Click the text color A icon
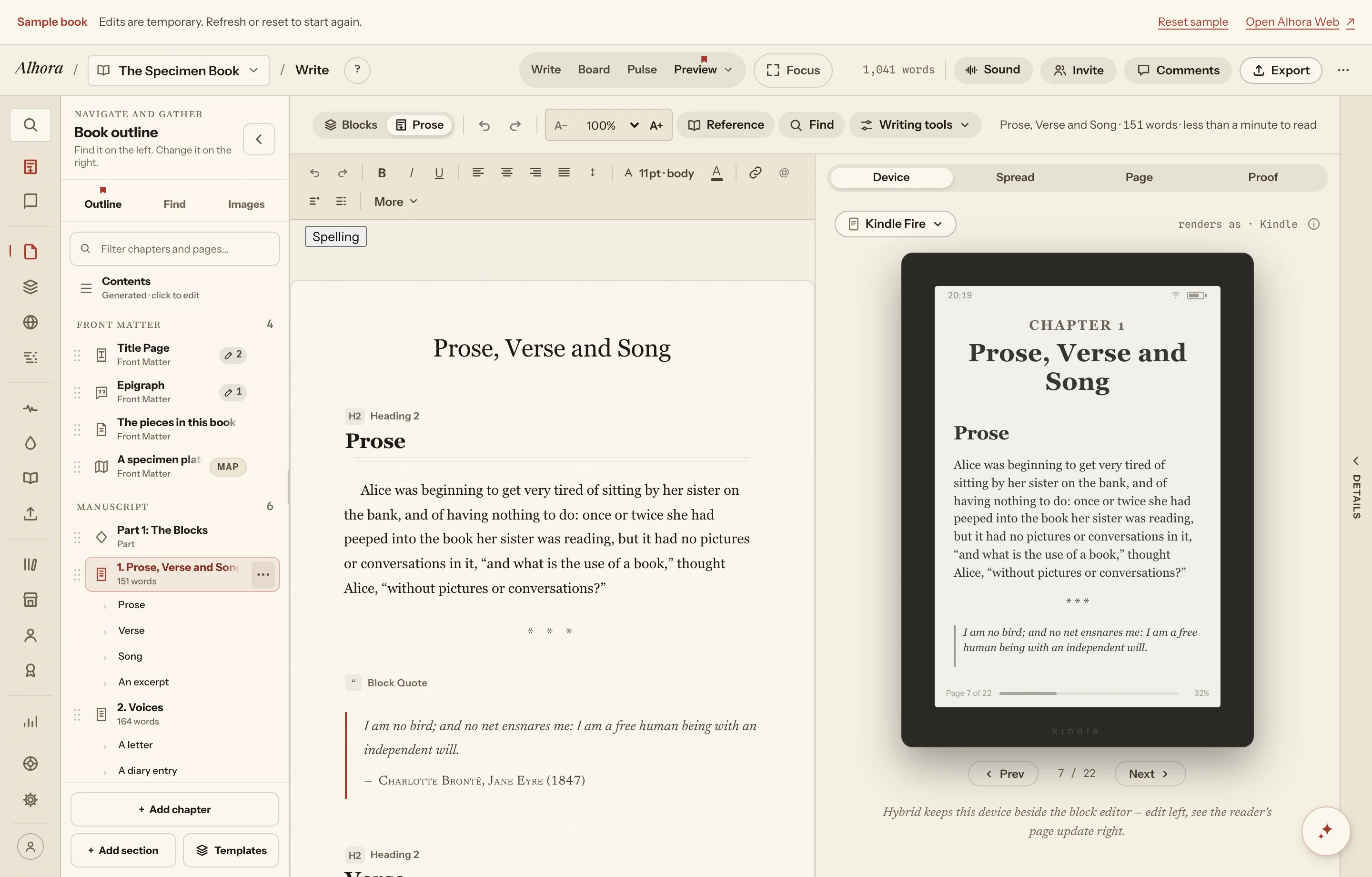Screen dimensions: 1372x877 pos(717,173)
